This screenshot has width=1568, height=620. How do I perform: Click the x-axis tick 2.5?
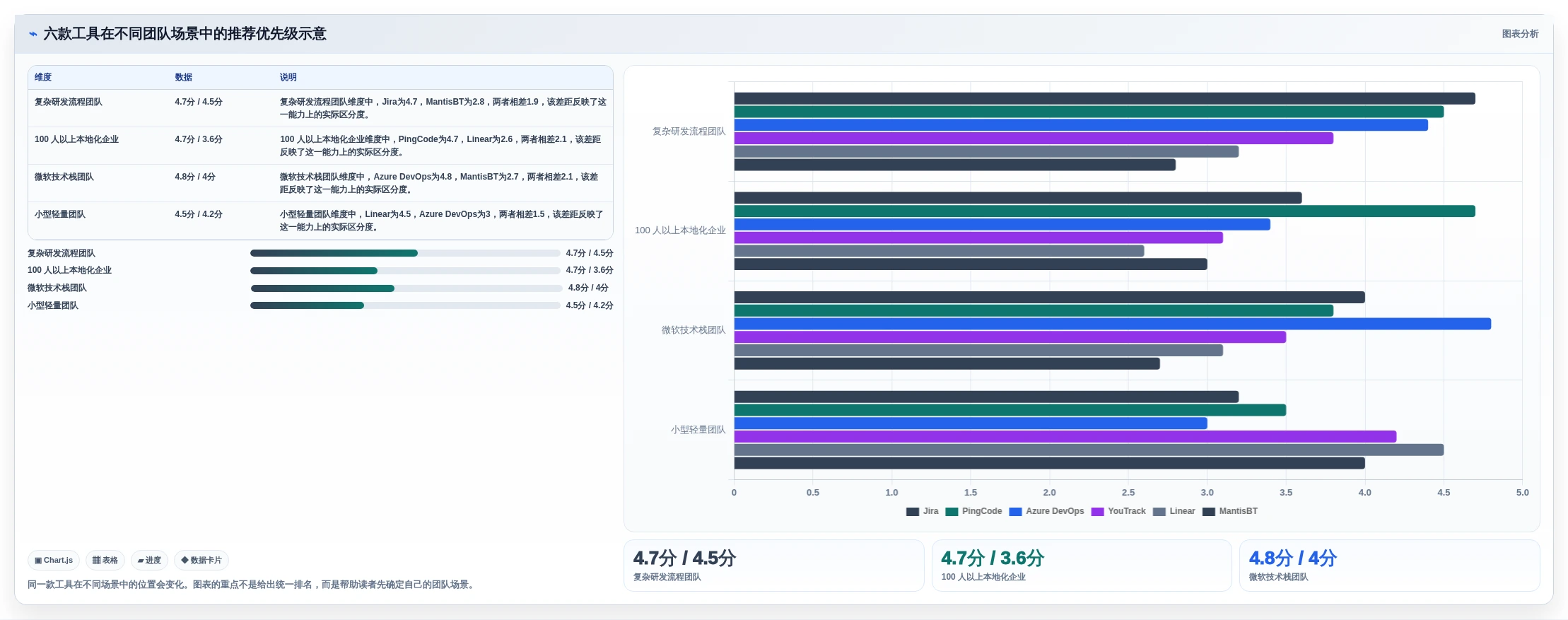[x=1128, y=493]
